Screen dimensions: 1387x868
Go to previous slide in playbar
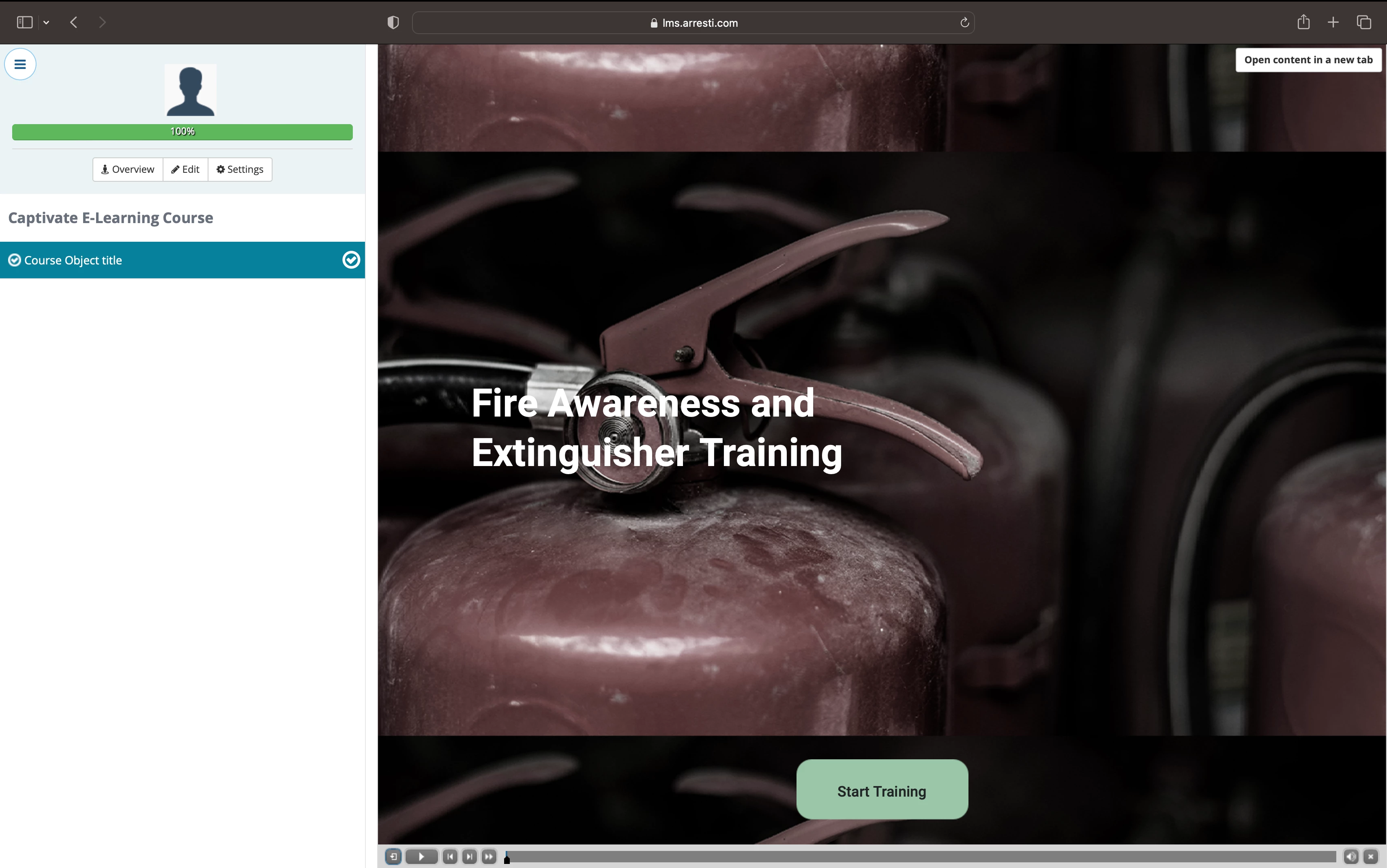[x=451, y=857]
